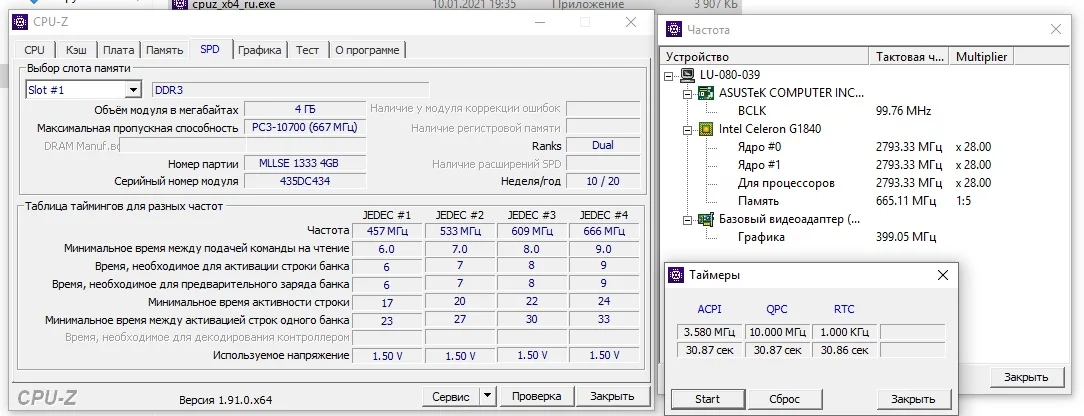Click Закрыть button in CPU-Z window
Image resolution: width=1084 pixels, height=416 pixels.
(x=613, y=396)
